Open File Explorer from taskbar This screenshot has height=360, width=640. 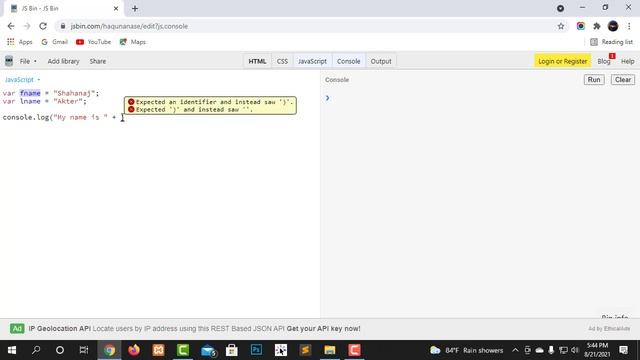(330, 350)
